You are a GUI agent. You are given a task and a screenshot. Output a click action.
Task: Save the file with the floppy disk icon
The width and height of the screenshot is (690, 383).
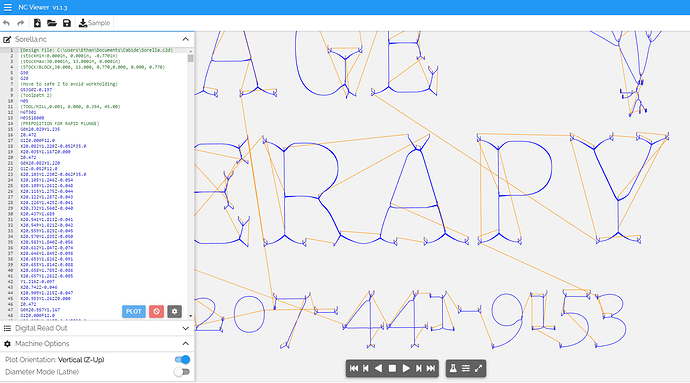(x=67, y=23)
